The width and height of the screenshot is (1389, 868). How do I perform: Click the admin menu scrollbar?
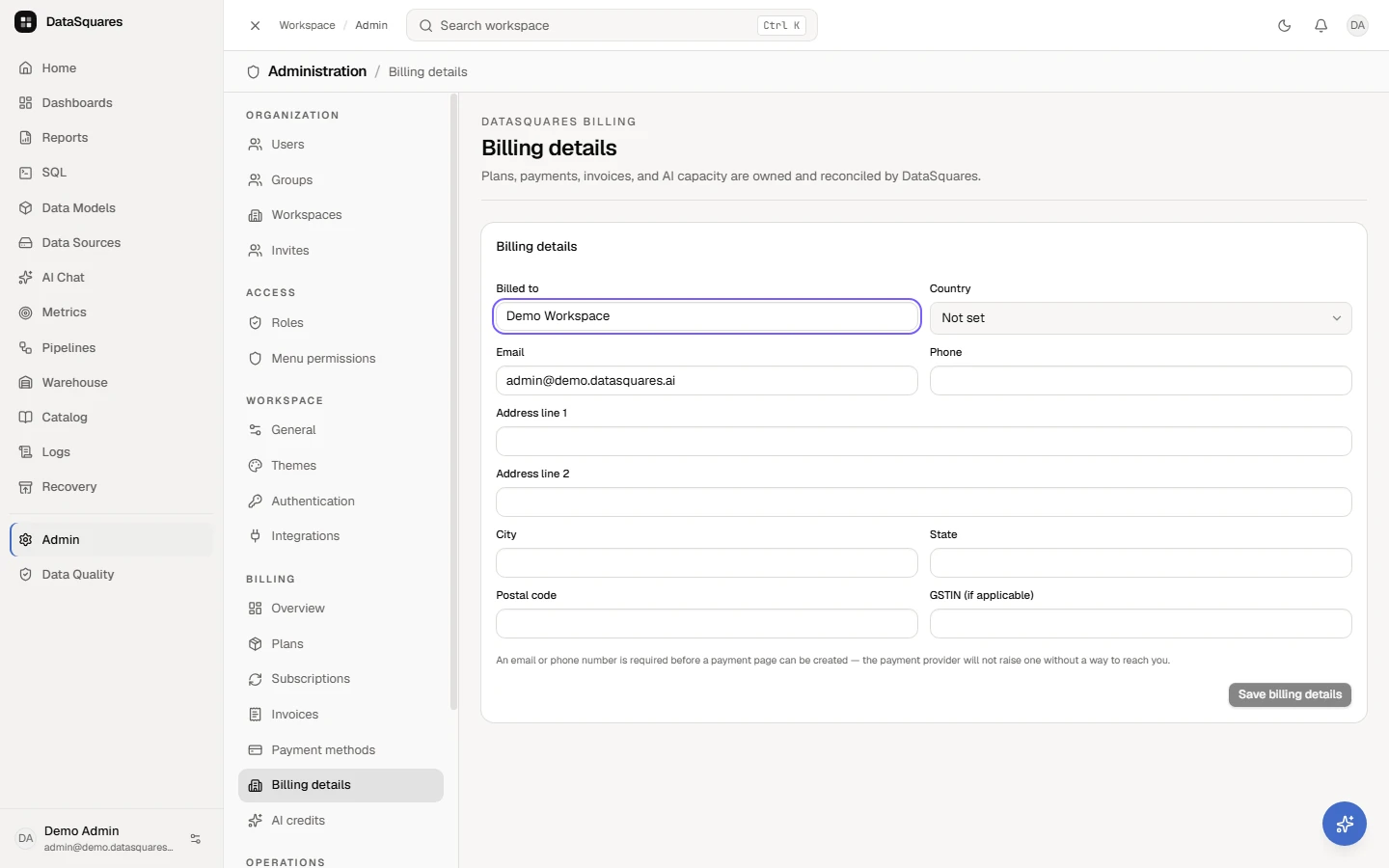tap(453, 401)
